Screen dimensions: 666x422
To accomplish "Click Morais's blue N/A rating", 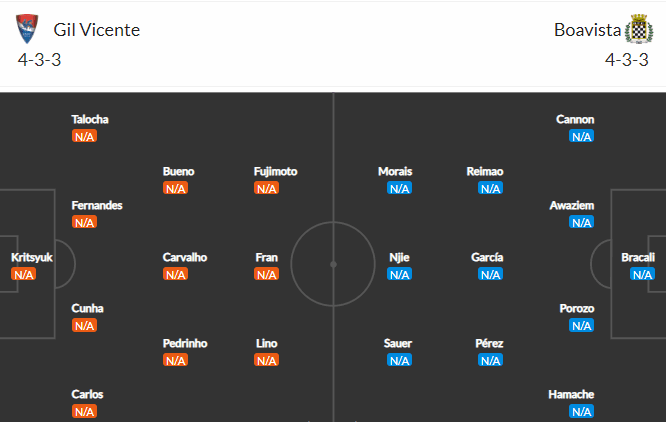I will [399, 188].
